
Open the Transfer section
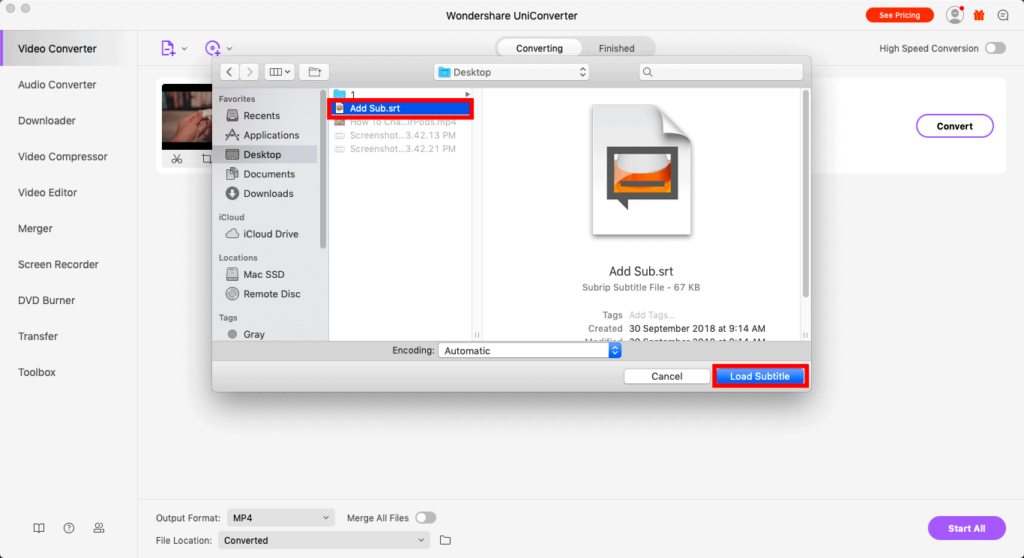38,336
